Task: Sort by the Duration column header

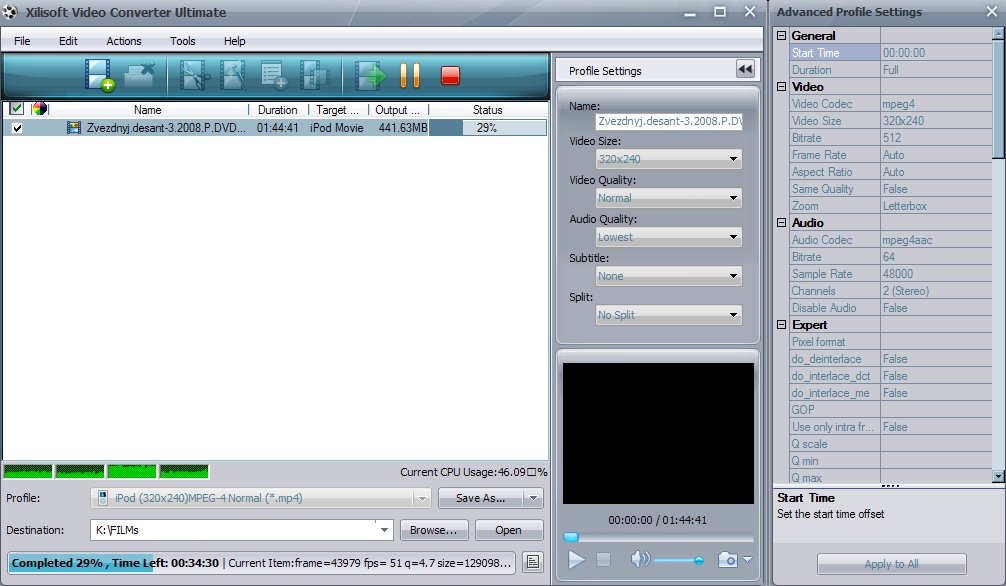Action: tap(278, 110)
